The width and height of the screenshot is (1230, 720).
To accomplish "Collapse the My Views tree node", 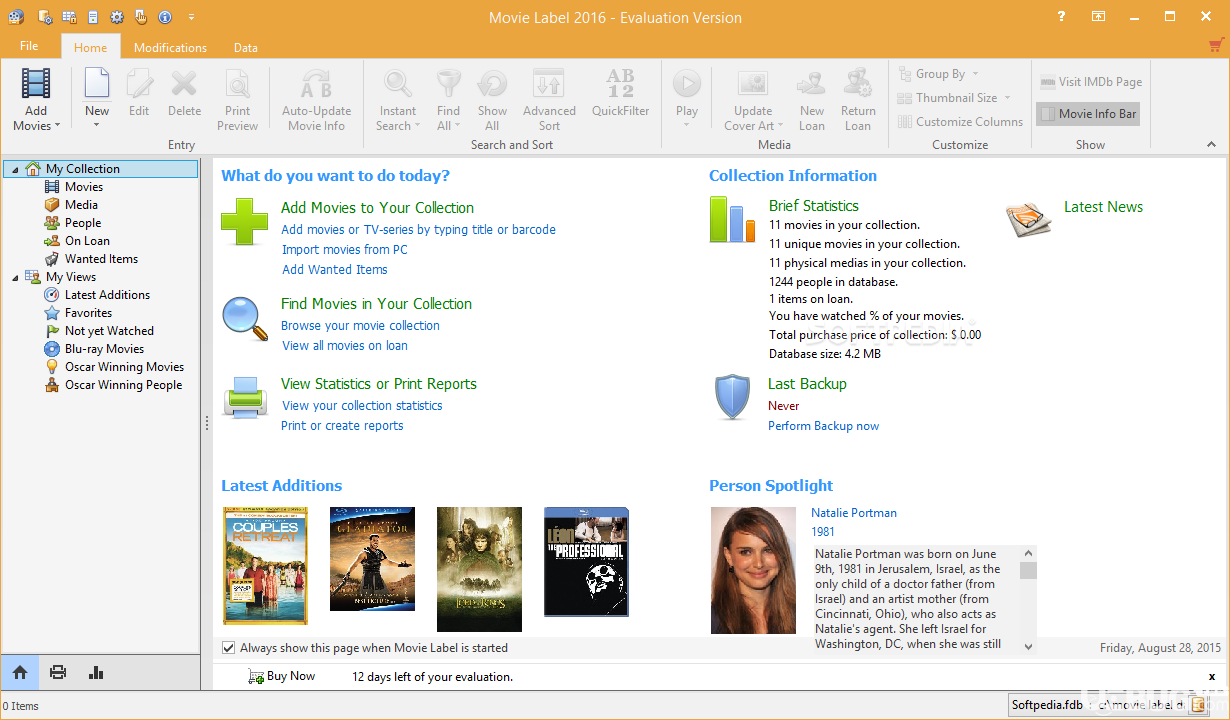I will point(15,277).
